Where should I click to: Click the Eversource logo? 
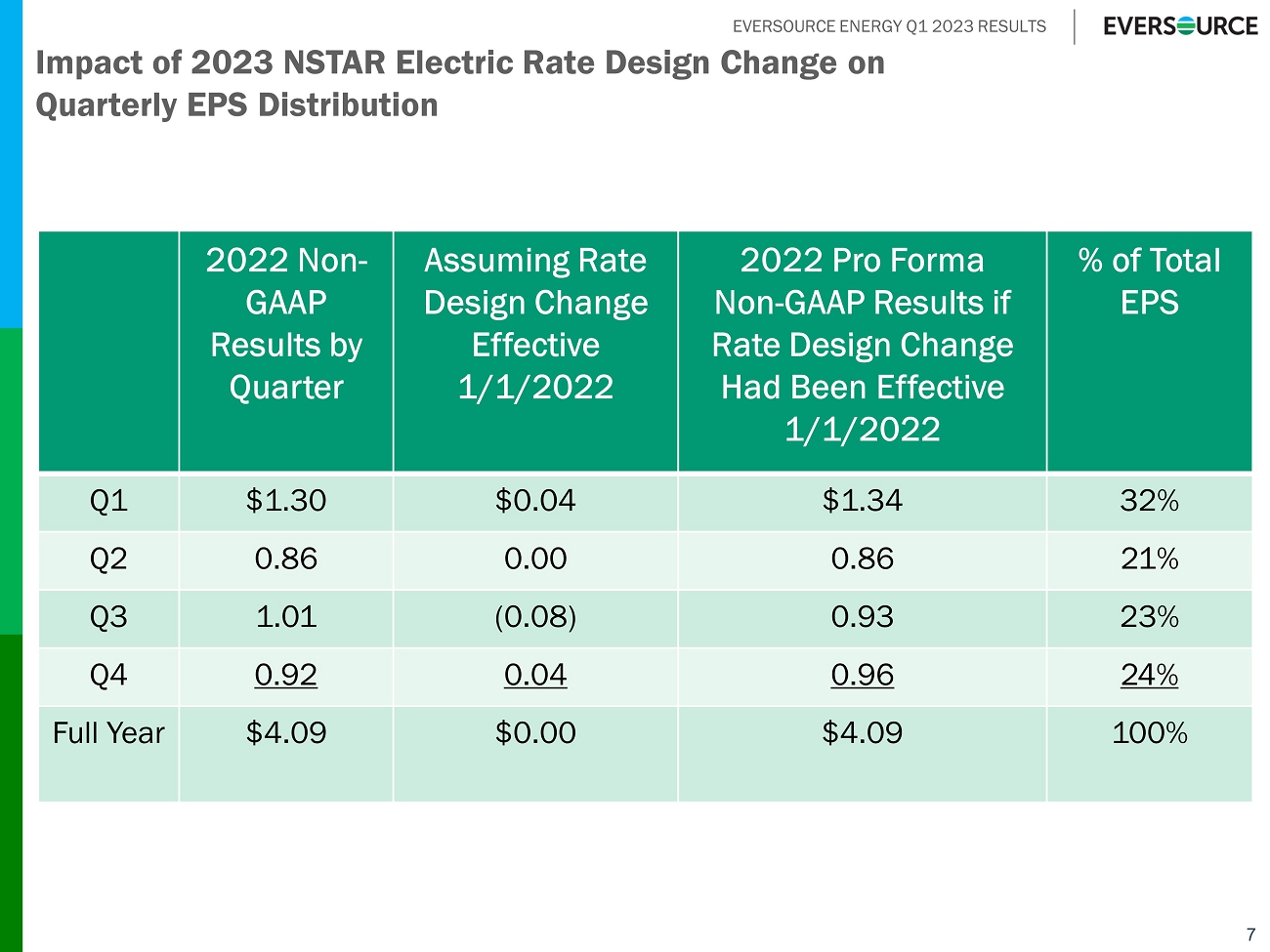point(1180,26)
